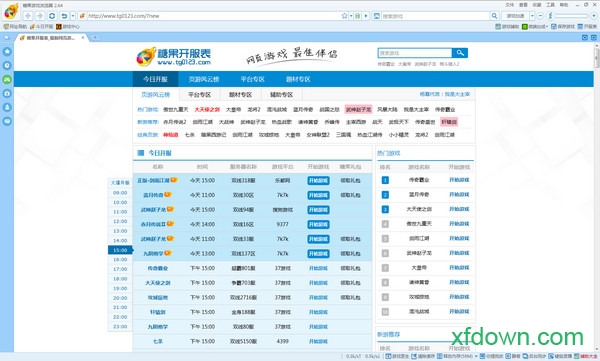Image resolution: width=600 pixels, height=361 pixels.
Task: Open the dropdown next to the undo icon
Action: tap(73, 16)
